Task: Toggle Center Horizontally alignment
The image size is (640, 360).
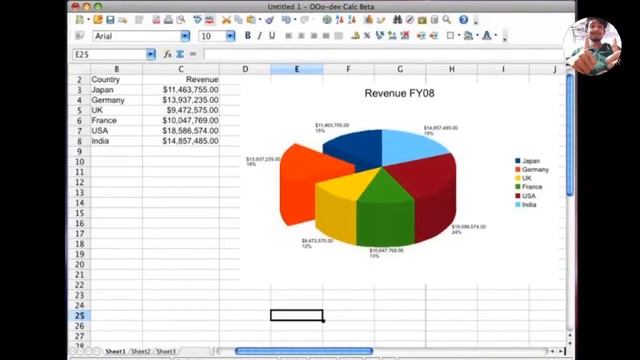Action: point(301,36)
